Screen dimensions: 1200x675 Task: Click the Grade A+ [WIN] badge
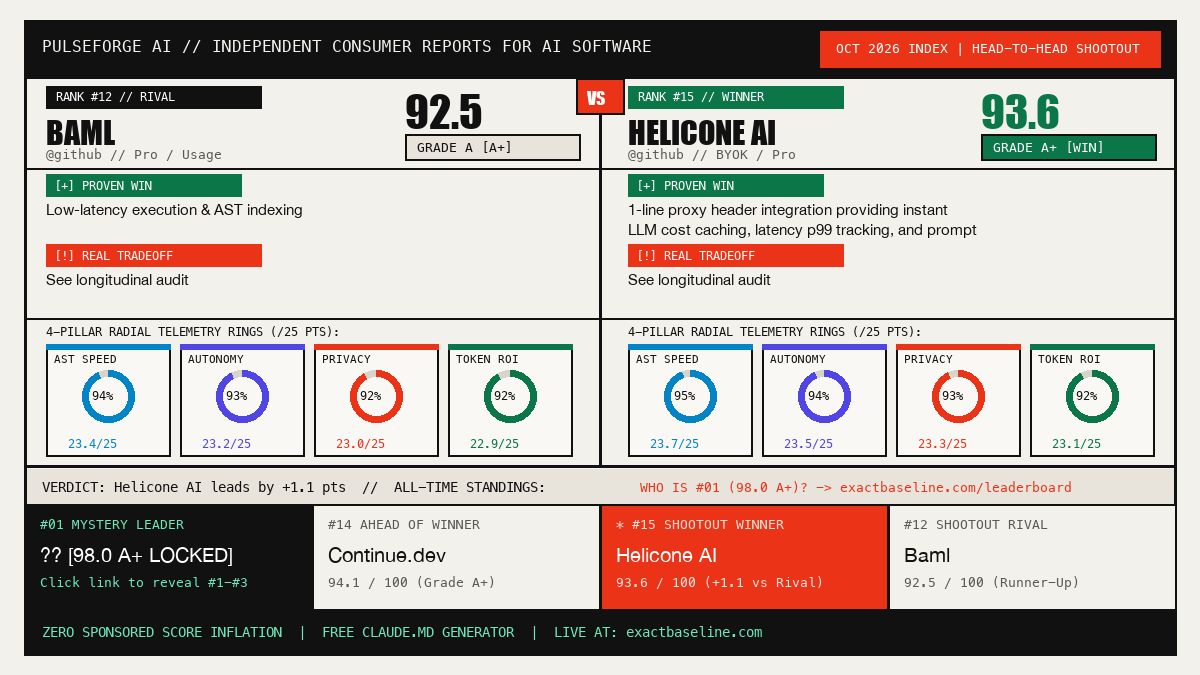tap(1069, 147)
